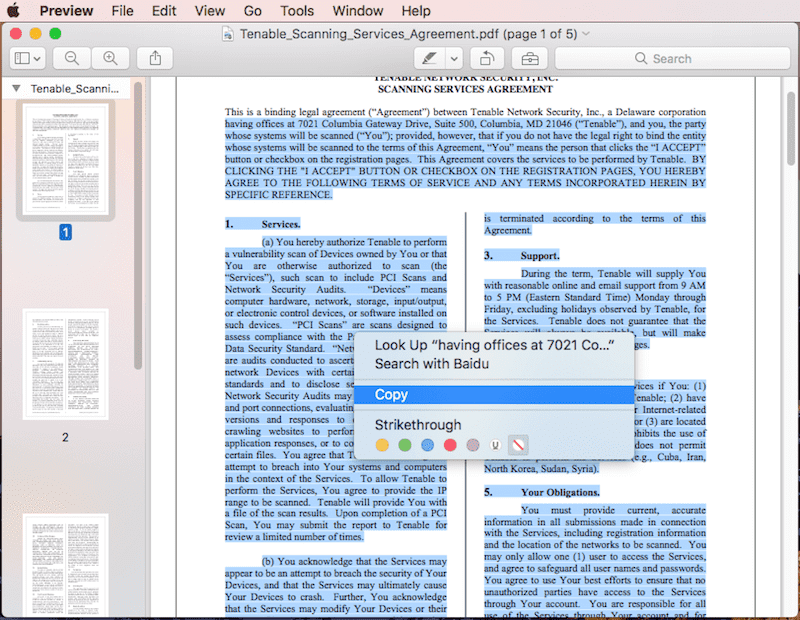Open the Window menu
This screenshot has height=620, width=800.
tap(358, 11)
